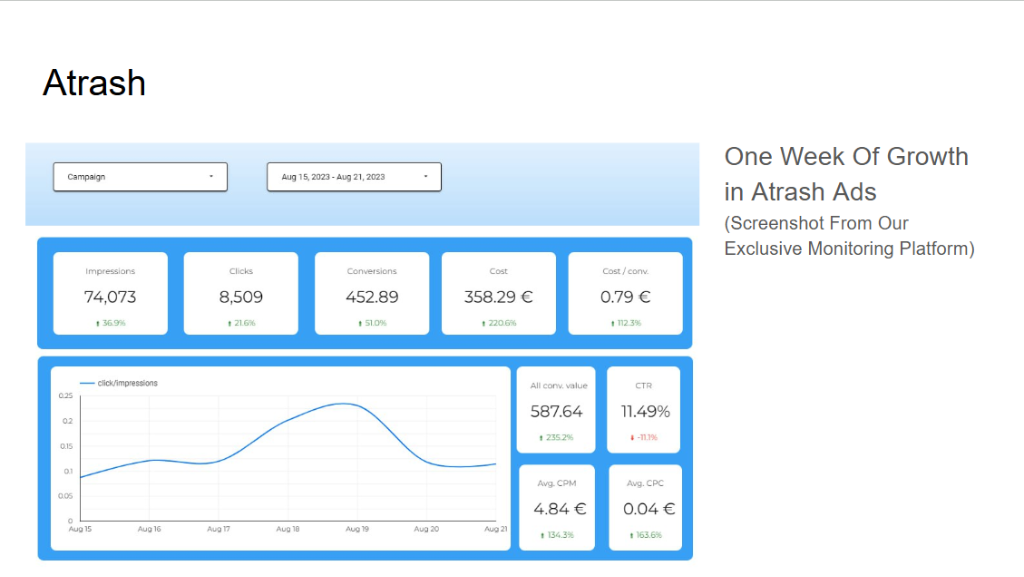Viewport: 1024px width, 577px height.
Task: Click the 36.9% change under Impressions
Action: point(110,323)
